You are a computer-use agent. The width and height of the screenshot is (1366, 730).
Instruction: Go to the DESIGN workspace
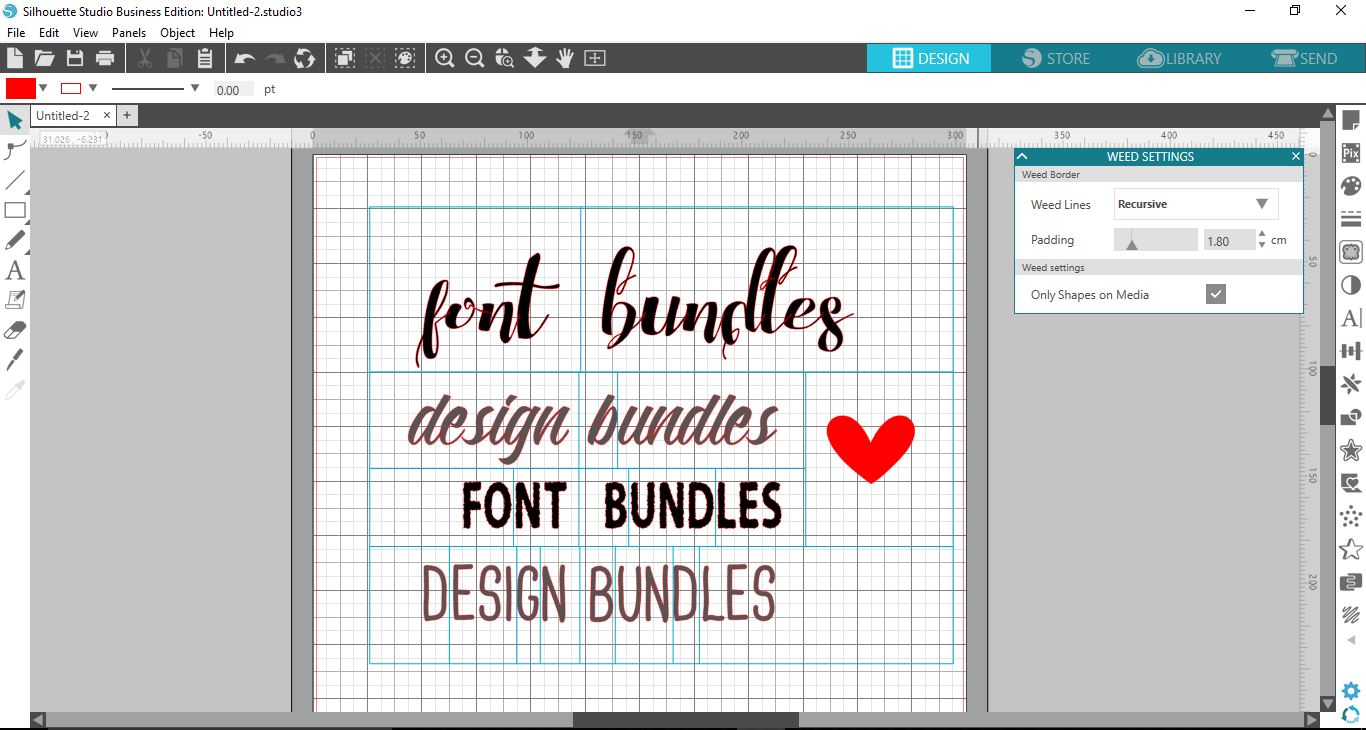(x=930, y=58)
